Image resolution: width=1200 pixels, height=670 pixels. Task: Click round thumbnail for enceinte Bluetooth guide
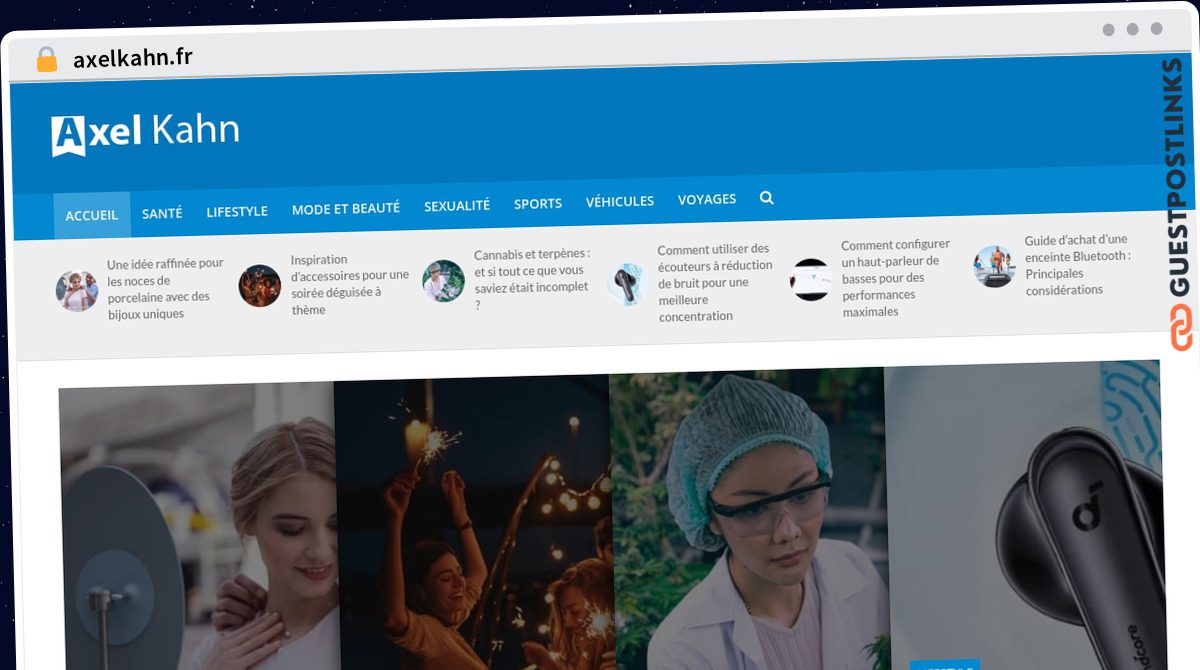(994, 266)
